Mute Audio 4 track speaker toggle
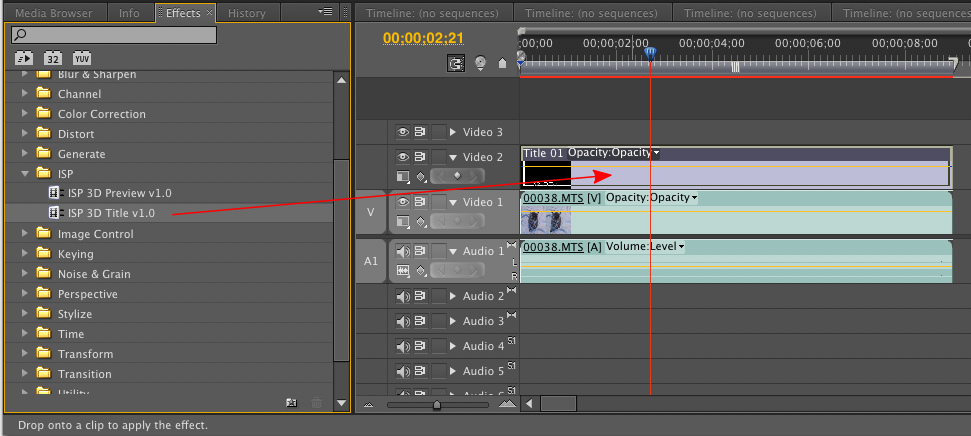The image size is (971, 436). tap(403, 346)
